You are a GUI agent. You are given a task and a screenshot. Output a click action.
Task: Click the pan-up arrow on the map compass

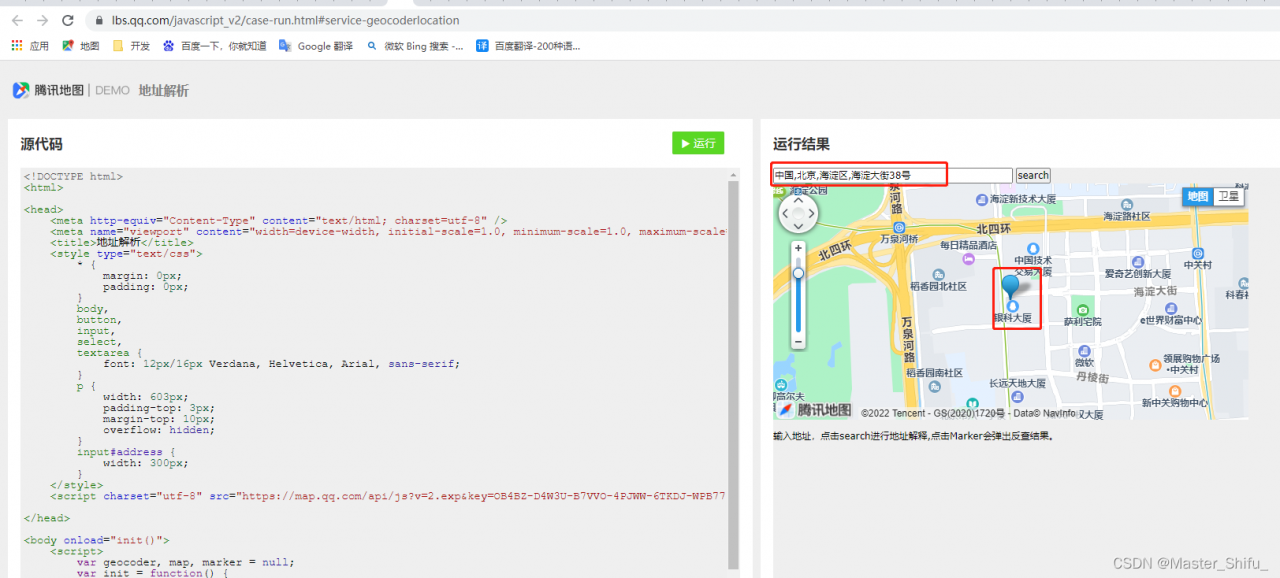[798, 200]
